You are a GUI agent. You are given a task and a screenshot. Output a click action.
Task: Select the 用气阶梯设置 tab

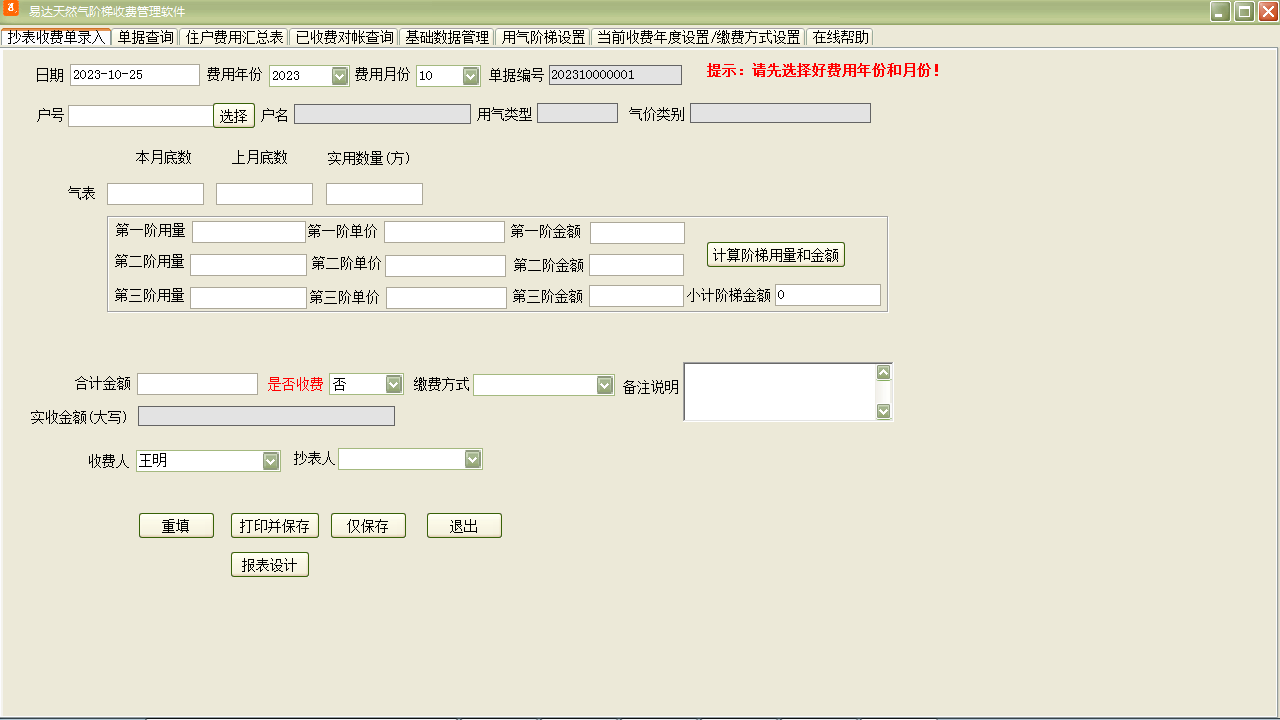coord(543,37)
